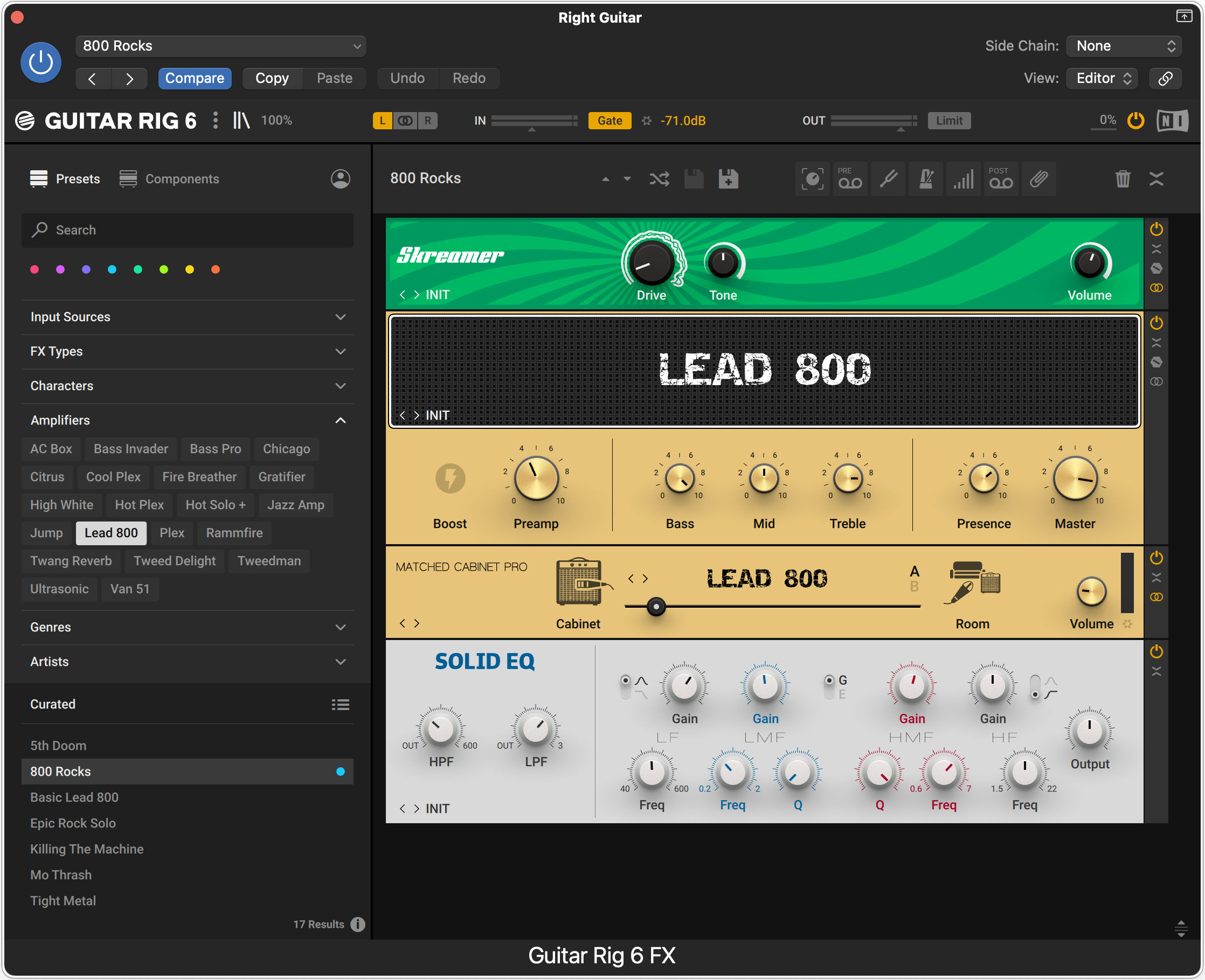Toggle the browser sidebar view icon
The width and height of the screenshot is (1205, 980).
coord(241,120)
